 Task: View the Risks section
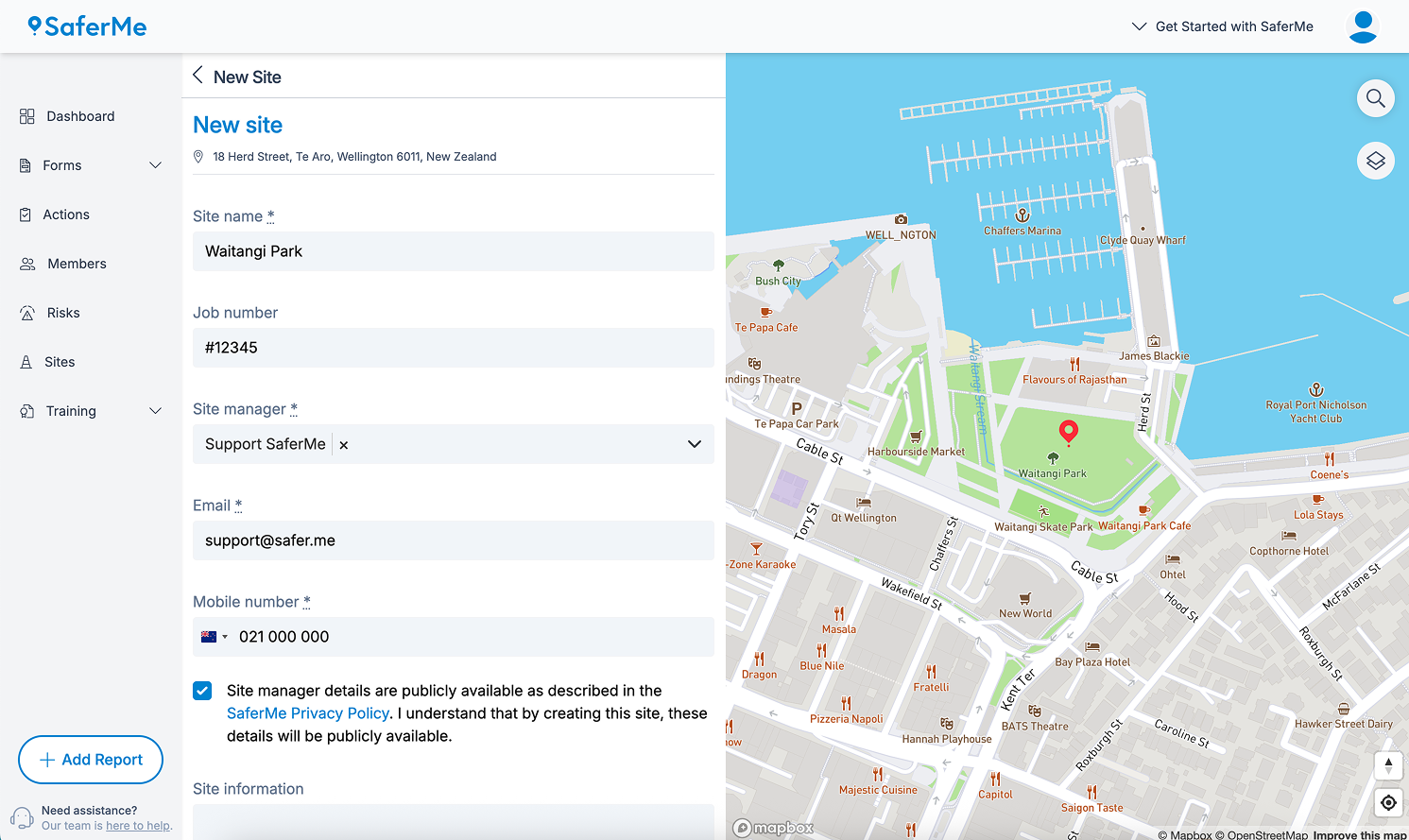(x=62, y=313)
